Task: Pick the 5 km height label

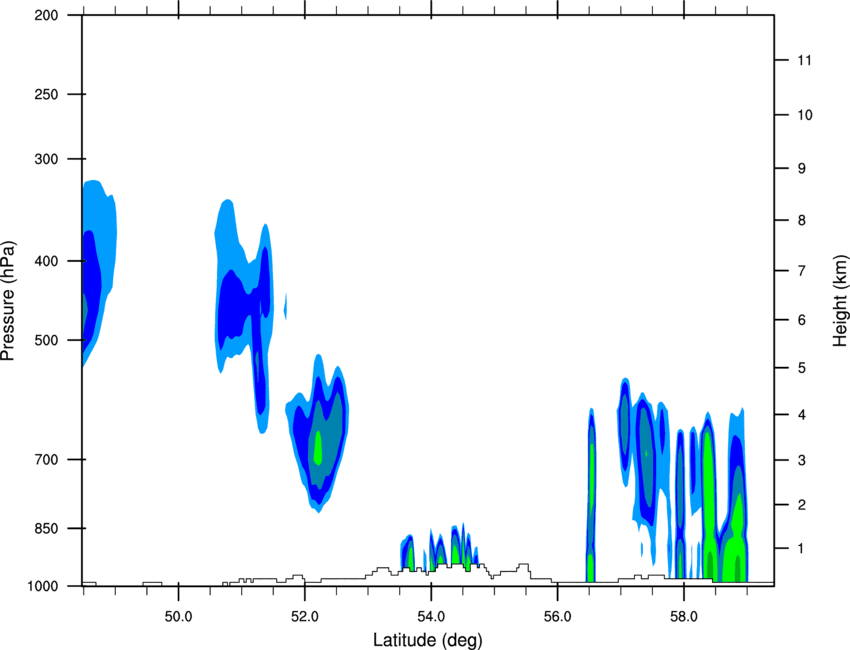Action: tap(802, 368)
